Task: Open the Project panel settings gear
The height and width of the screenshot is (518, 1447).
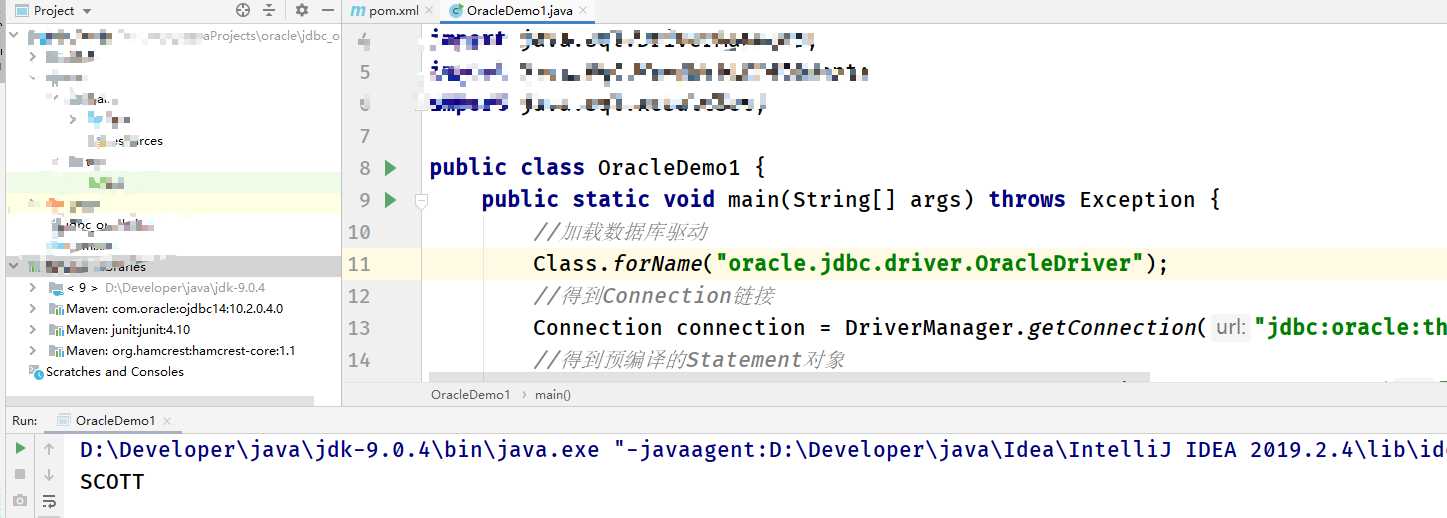Action: tap(302, 10)
